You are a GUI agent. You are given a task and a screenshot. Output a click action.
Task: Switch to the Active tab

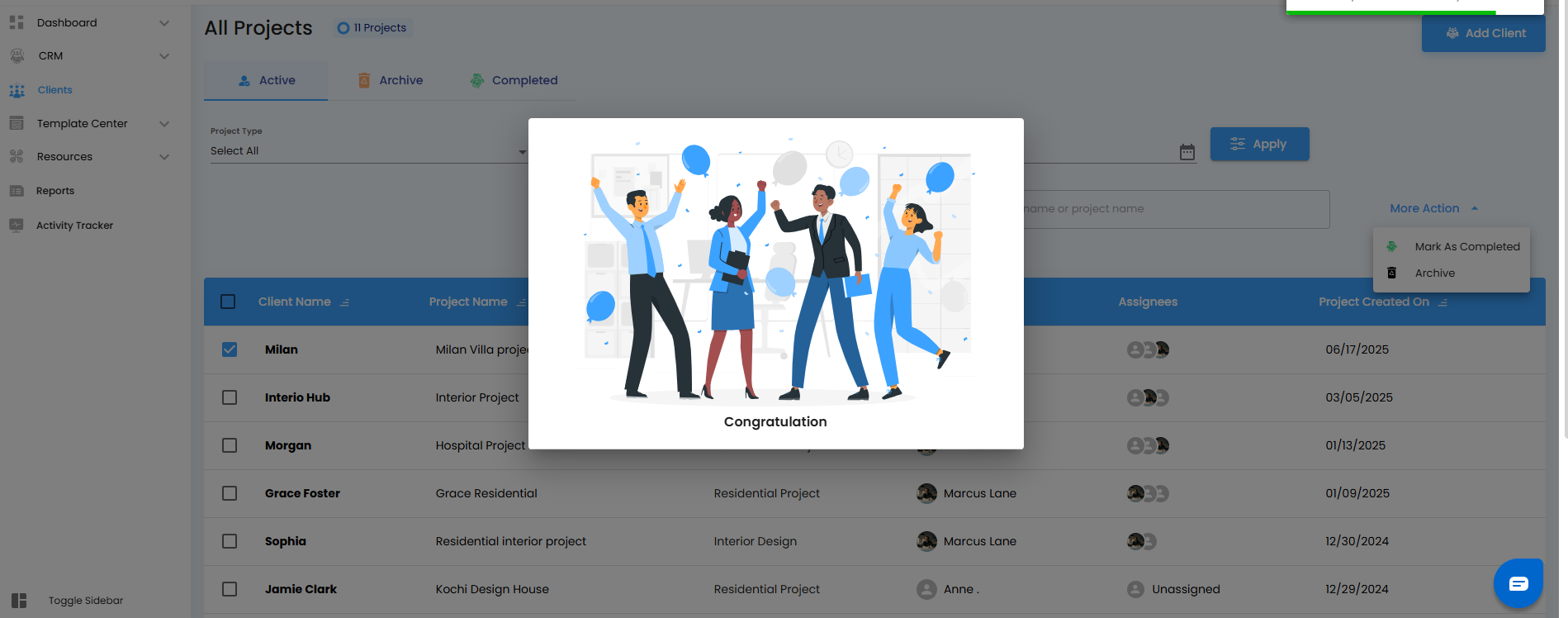[x=266, y=80]
